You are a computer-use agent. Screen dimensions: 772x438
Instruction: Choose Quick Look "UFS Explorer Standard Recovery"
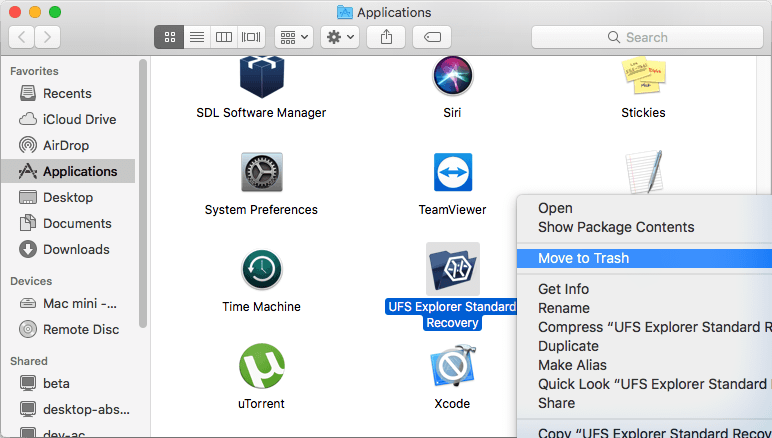644,384
